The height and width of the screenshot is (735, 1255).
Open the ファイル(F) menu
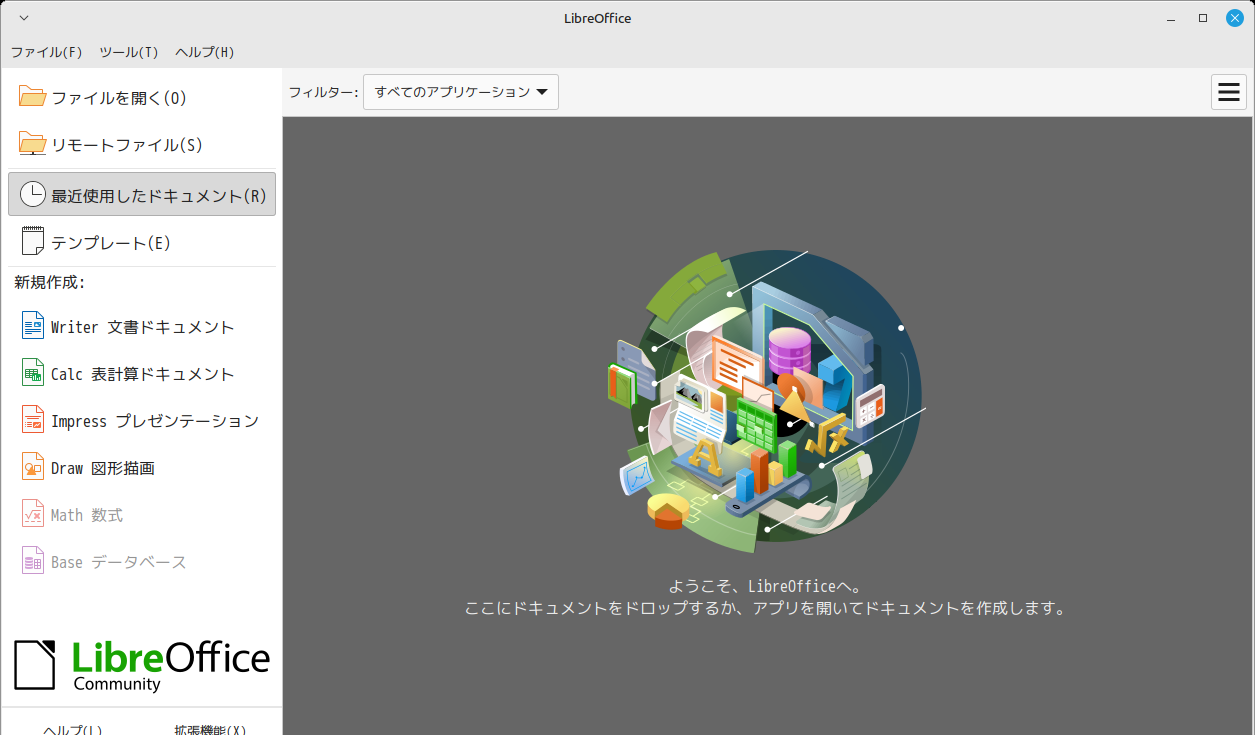(46, 52)
